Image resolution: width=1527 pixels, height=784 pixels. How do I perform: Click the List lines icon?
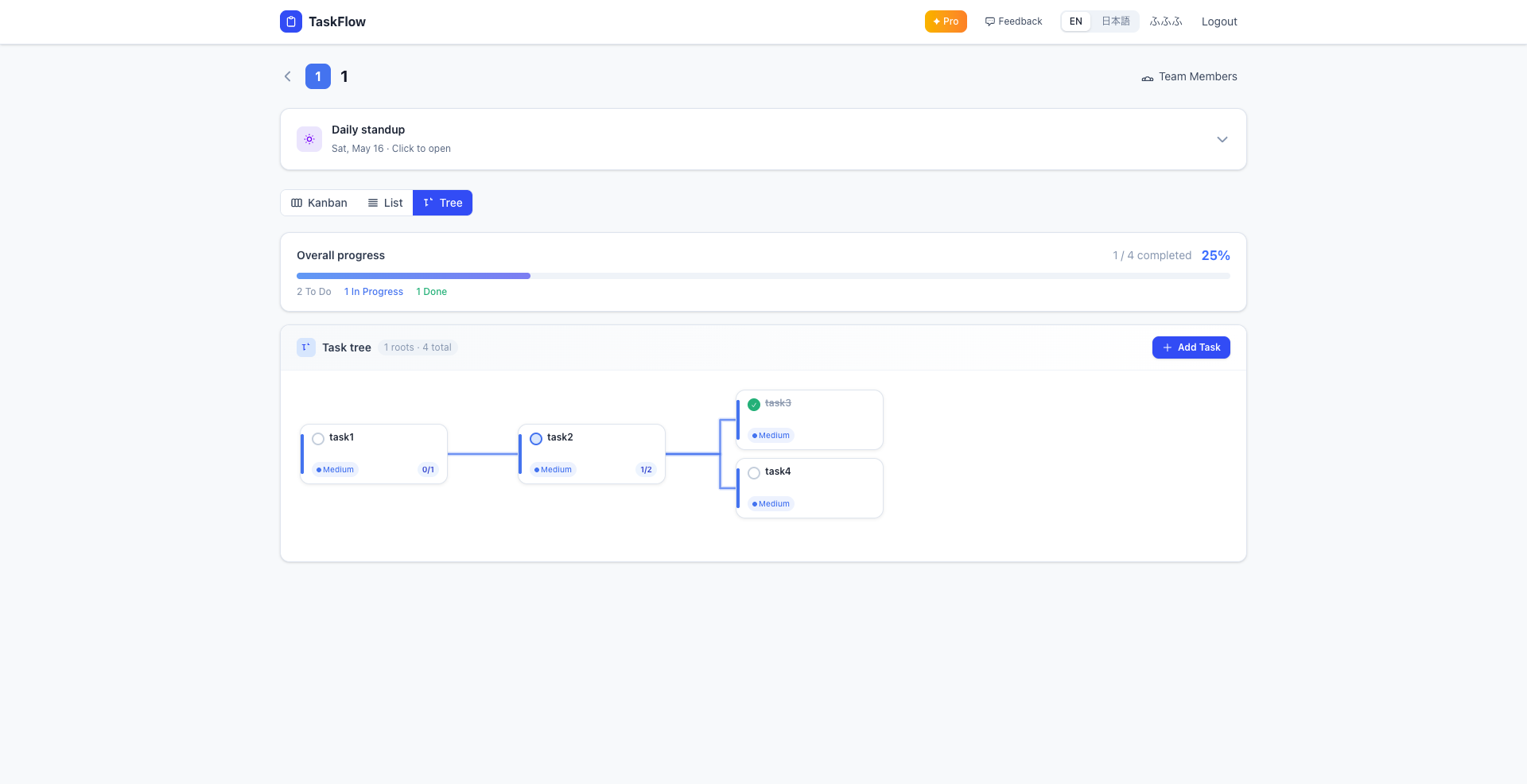373,203
